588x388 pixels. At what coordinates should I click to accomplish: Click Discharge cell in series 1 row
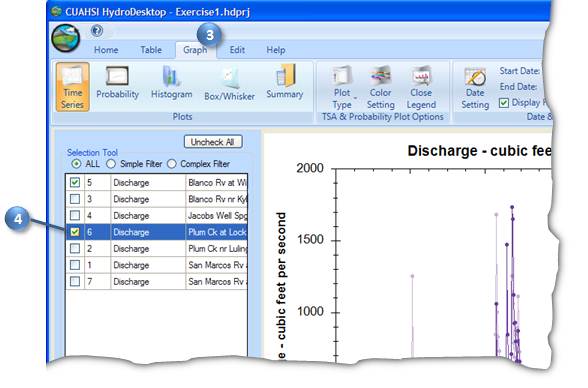[x=148, y=265]
